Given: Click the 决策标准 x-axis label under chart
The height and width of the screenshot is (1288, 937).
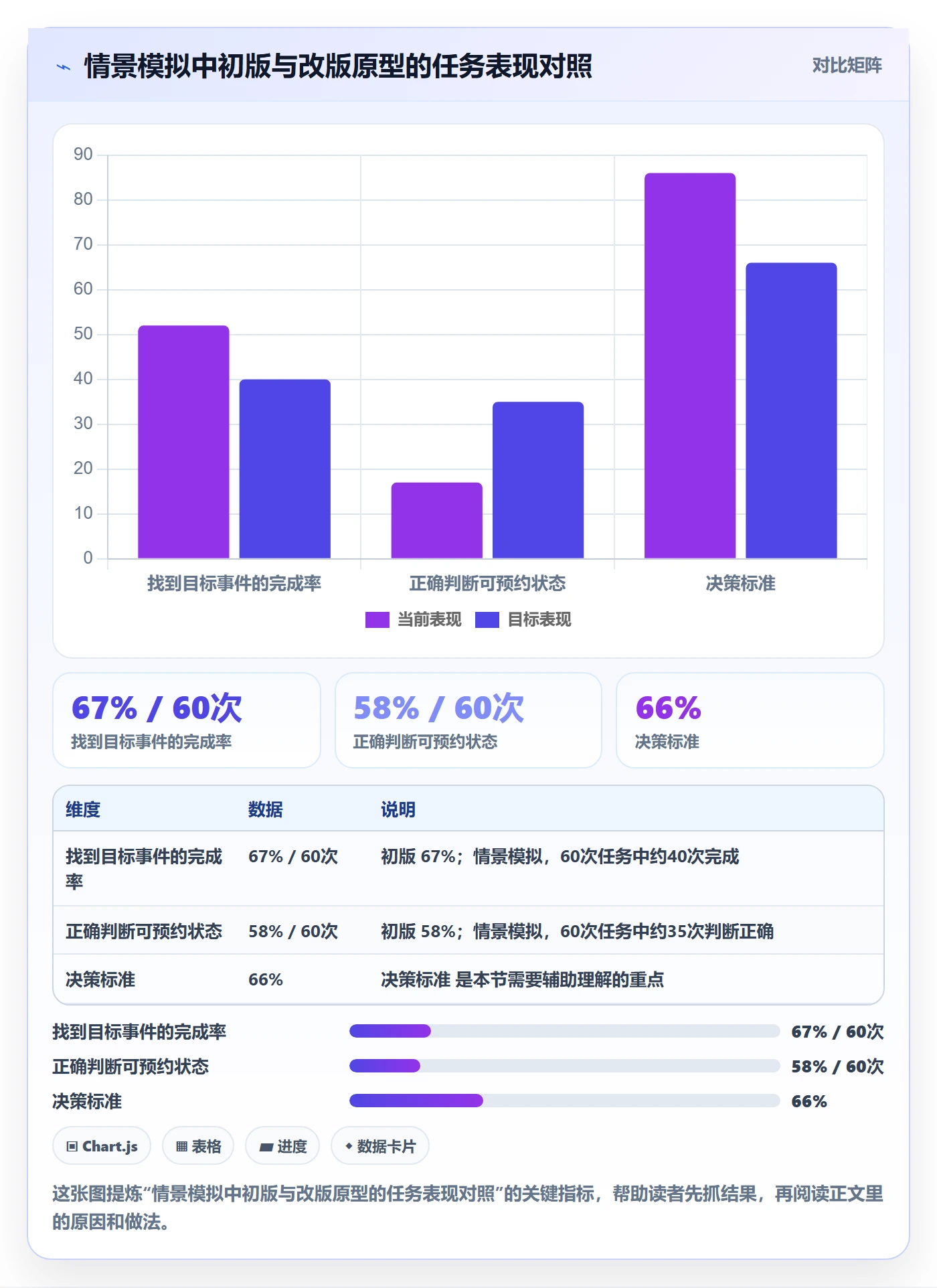Looking at the screenshot, I should [x=740, y=584].
